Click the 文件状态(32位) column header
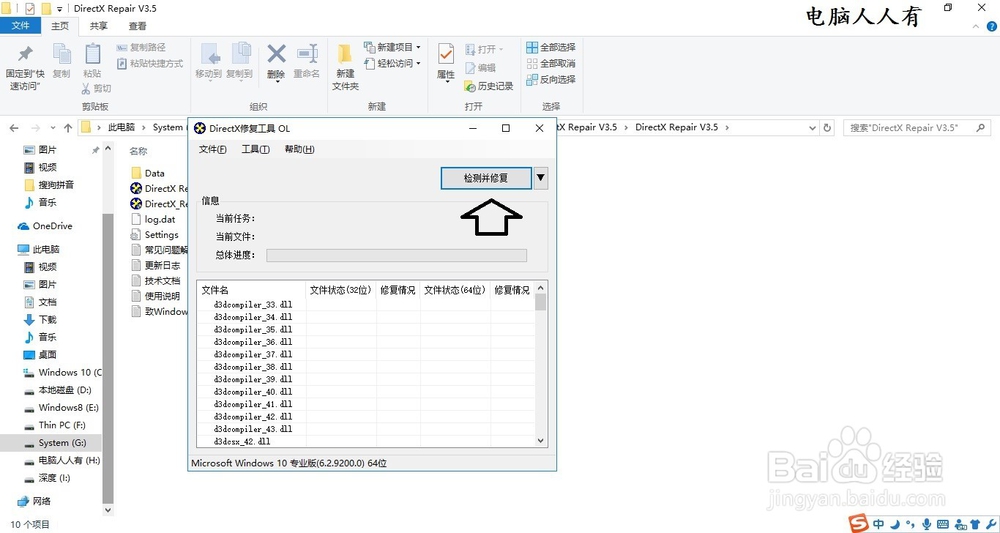The image size is (1000, 533). (341, 290)
